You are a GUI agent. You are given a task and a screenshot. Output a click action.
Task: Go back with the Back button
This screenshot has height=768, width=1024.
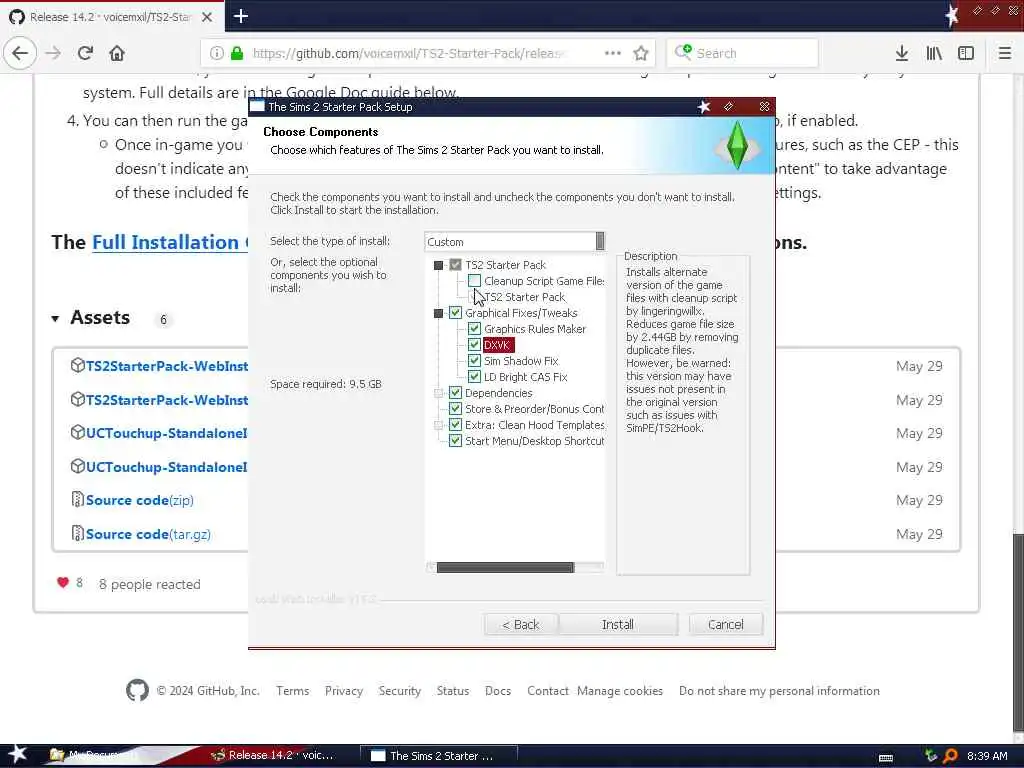520,624
